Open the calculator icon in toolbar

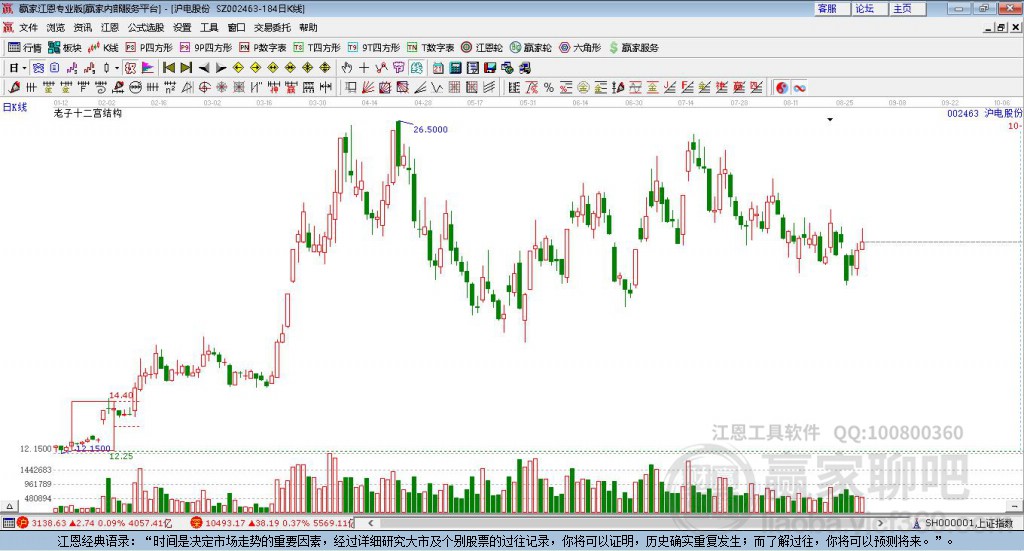[455, 68]
